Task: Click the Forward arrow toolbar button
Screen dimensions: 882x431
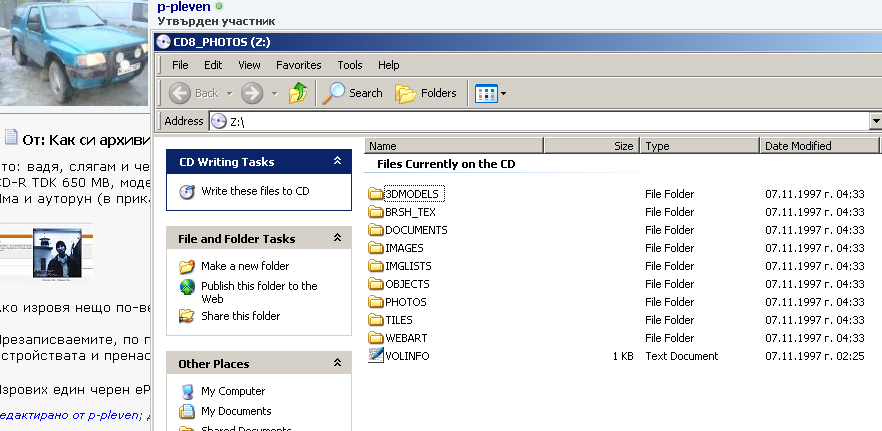Action: click(251, 93)
